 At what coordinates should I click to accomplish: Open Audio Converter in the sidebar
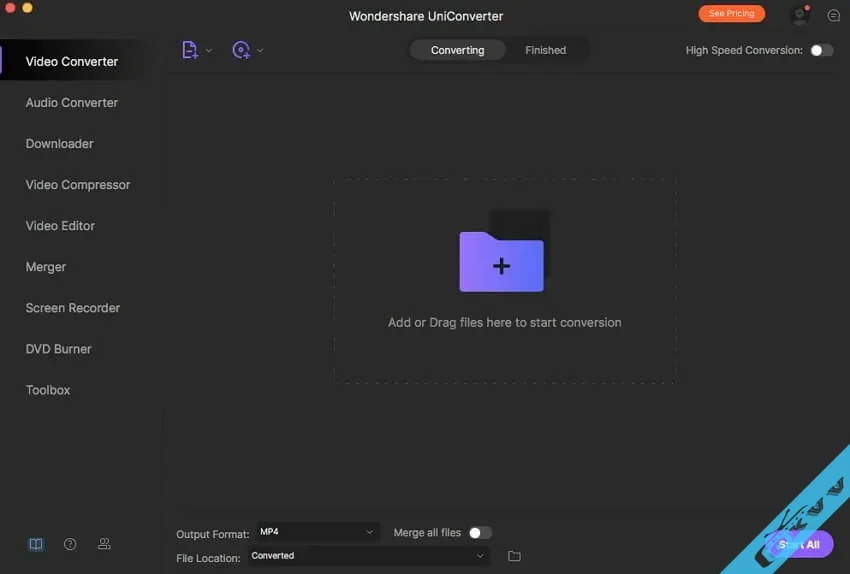[x=72, y=102]
